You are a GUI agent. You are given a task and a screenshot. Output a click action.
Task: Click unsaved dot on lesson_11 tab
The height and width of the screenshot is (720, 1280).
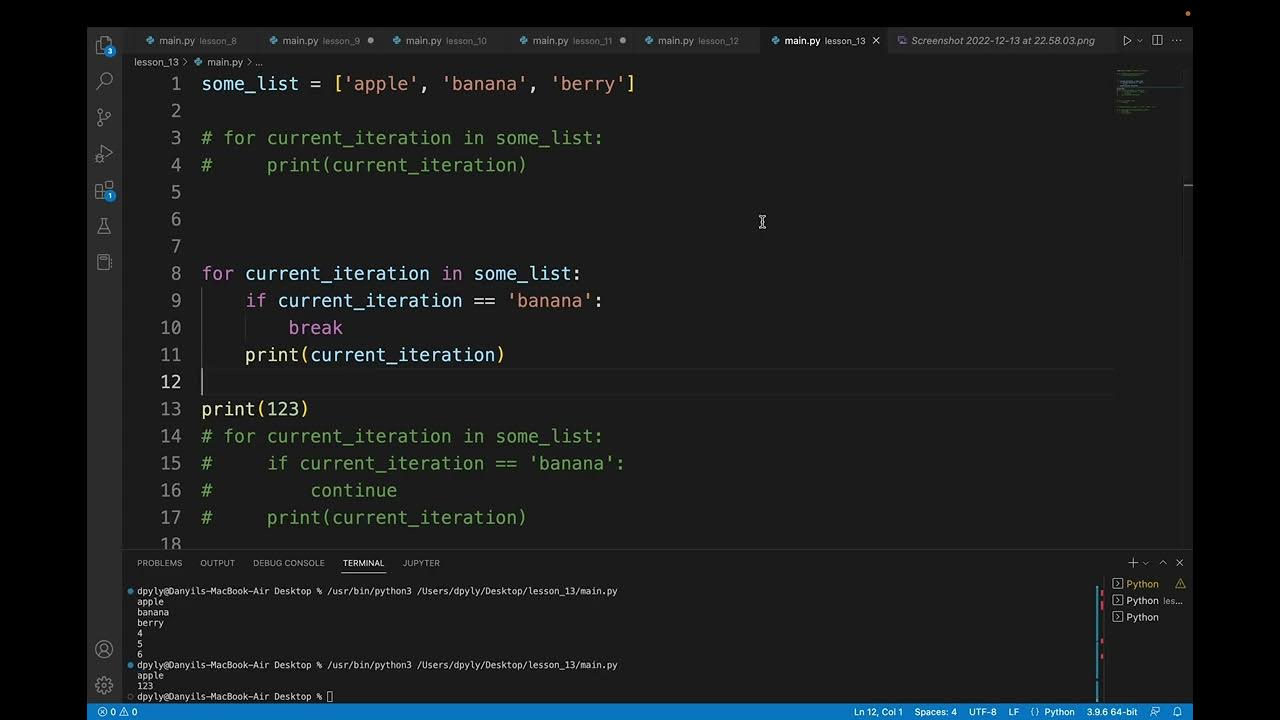click(622, 40)
